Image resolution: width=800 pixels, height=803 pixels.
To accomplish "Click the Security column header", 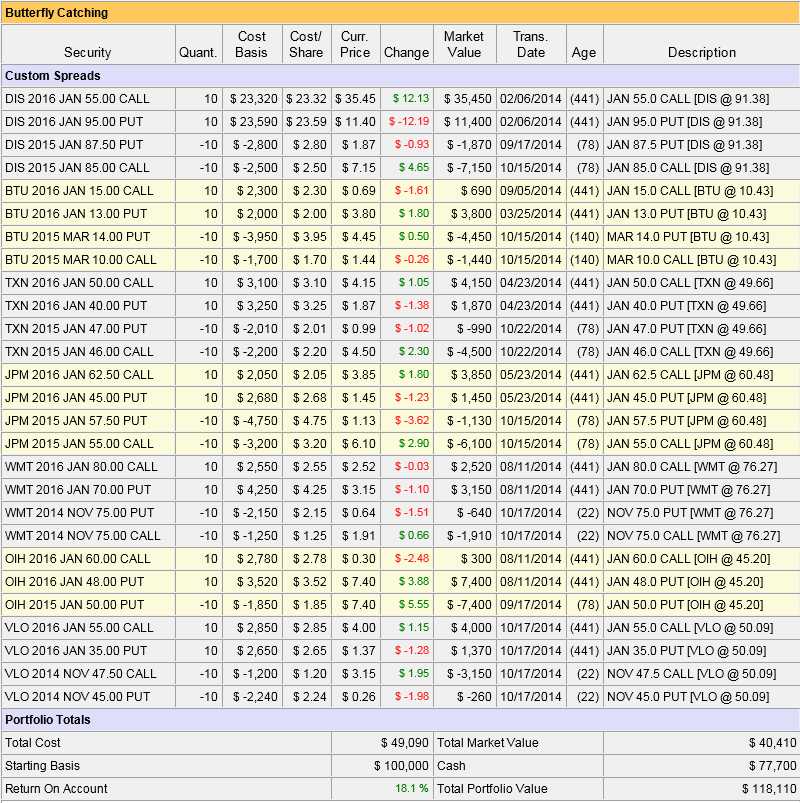I will pos(87,52).
